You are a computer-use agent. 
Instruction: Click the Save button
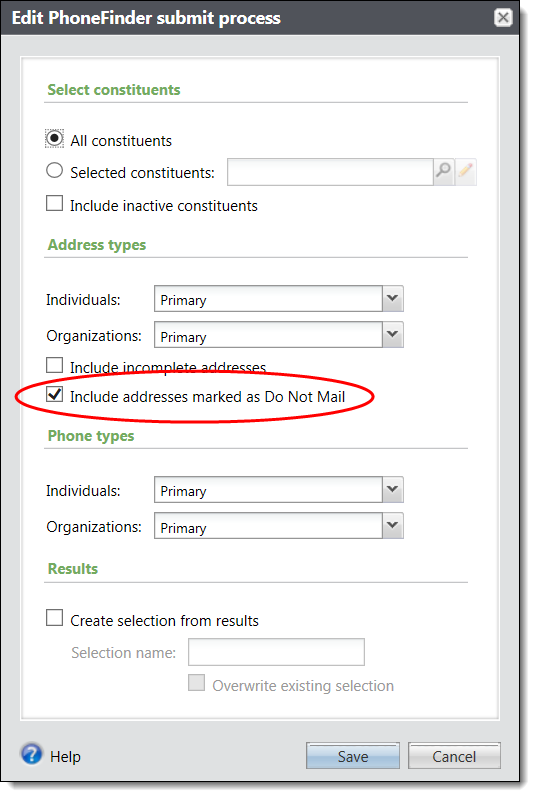point(353,756)
